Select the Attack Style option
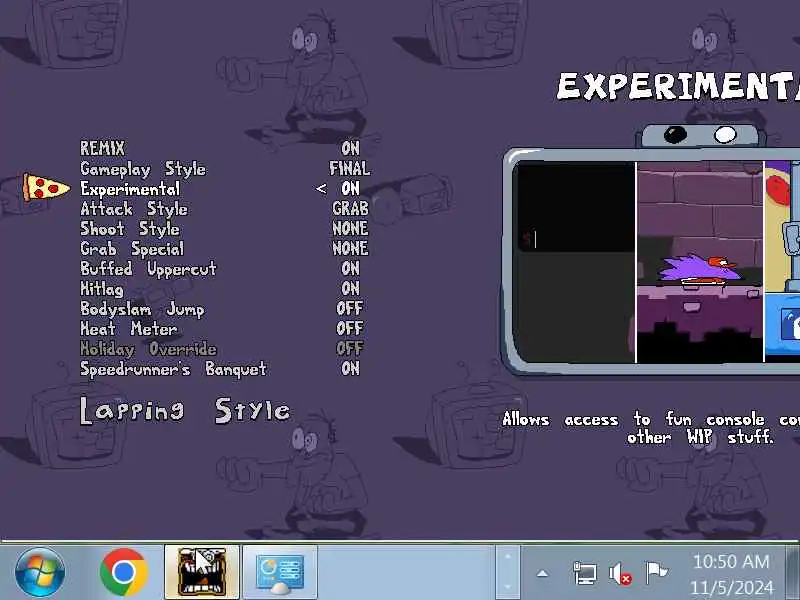Screen dimensions: 800x600 click(134, 209)
